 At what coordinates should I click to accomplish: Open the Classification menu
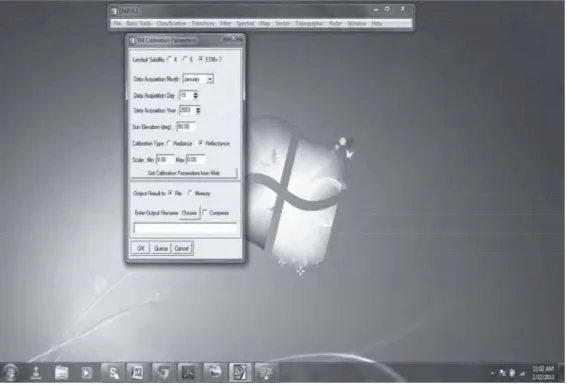[171, 23]
